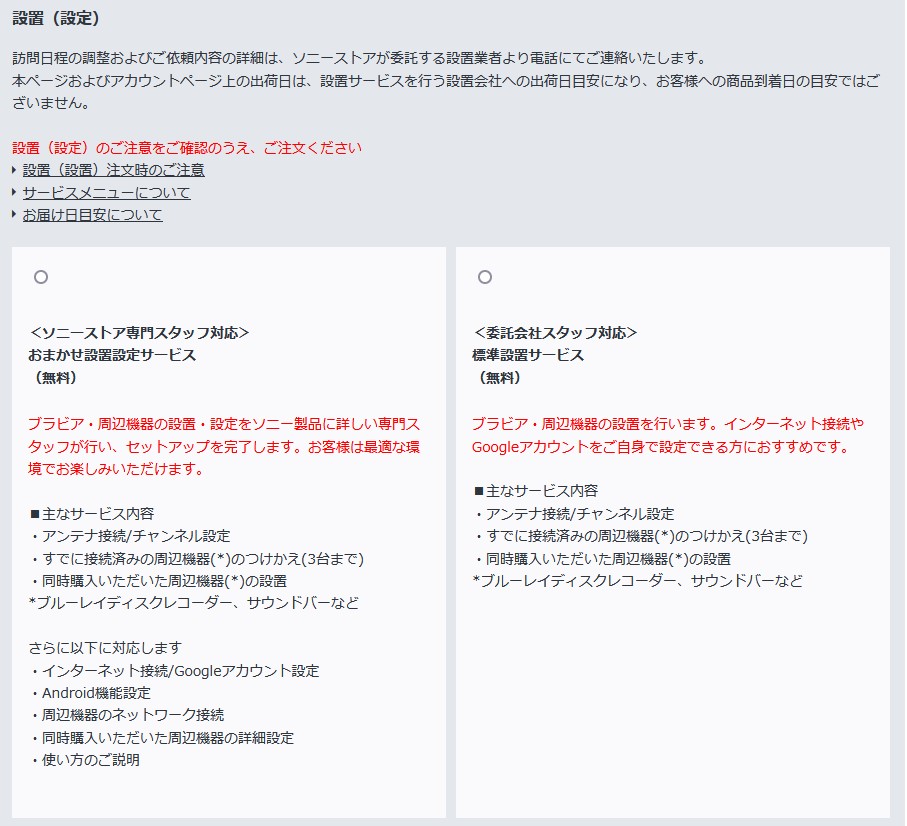Click さらに以下に対応します text

[x=105, y=648]
